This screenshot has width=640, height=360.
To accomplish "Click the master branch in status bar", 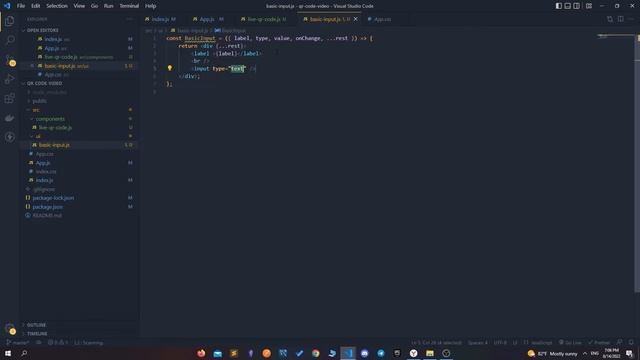I will 17,342.
